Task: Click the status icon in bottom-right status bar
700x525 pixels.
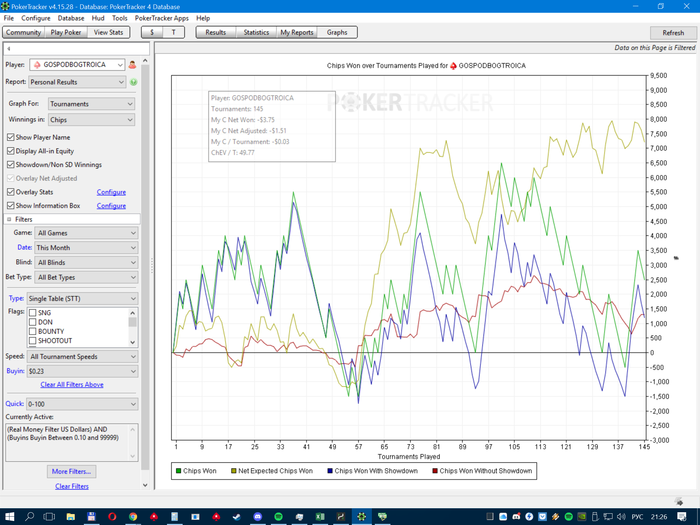Action: click(679, 502)
